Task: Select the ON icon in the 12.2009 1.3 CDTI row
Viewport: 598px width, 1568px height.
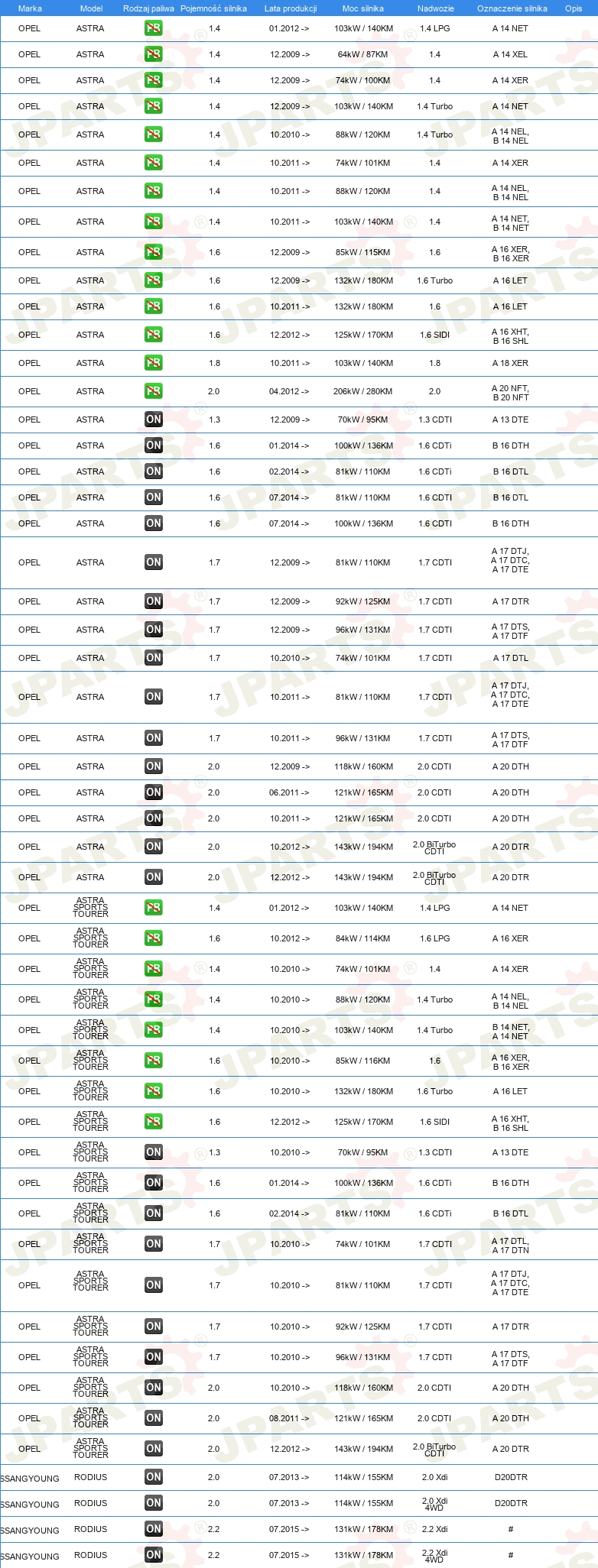Action: pos(154,420)
